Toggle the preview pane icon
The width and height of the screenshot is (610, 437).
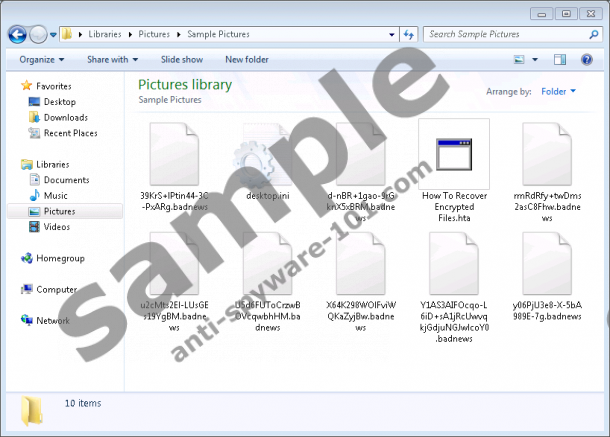(559, 60)
